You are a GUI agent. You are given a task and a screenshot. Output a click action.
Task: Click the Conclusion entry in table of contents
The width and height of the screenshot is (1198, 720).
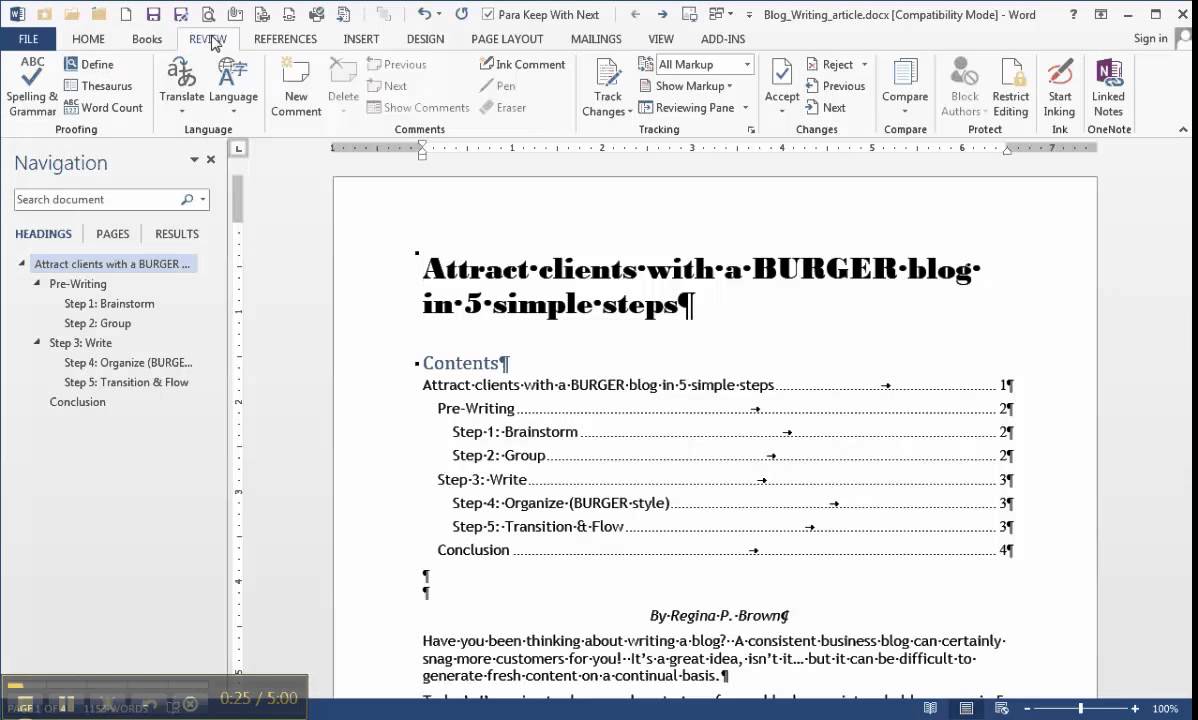(x=724, y=550)
